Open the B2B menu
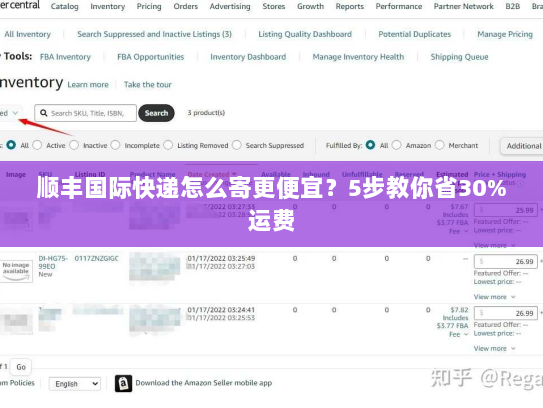The height and width of the screenshot is (408, 543). (513, 6)
